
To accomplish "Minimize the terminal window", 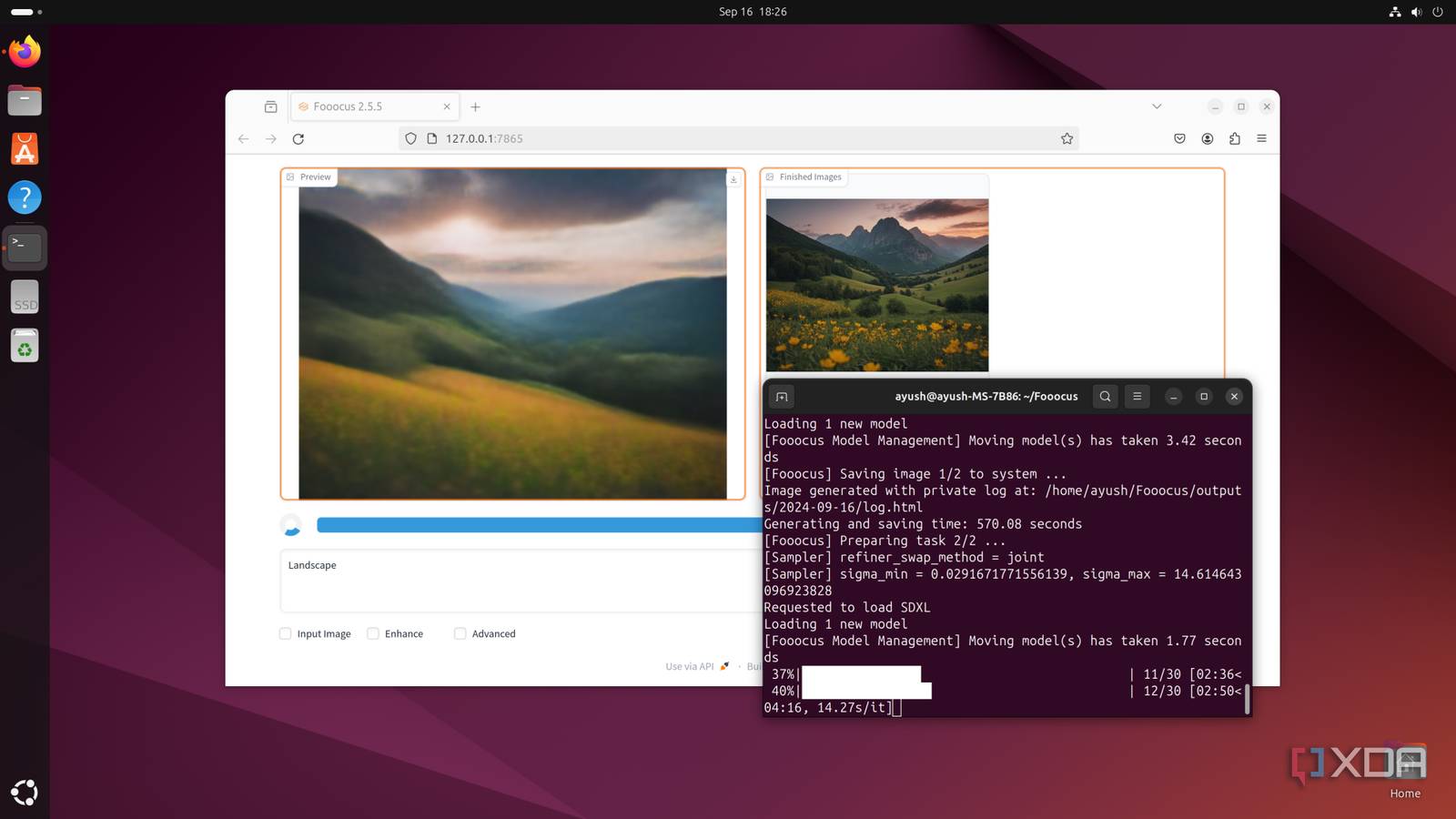I will pos(1174,397).
